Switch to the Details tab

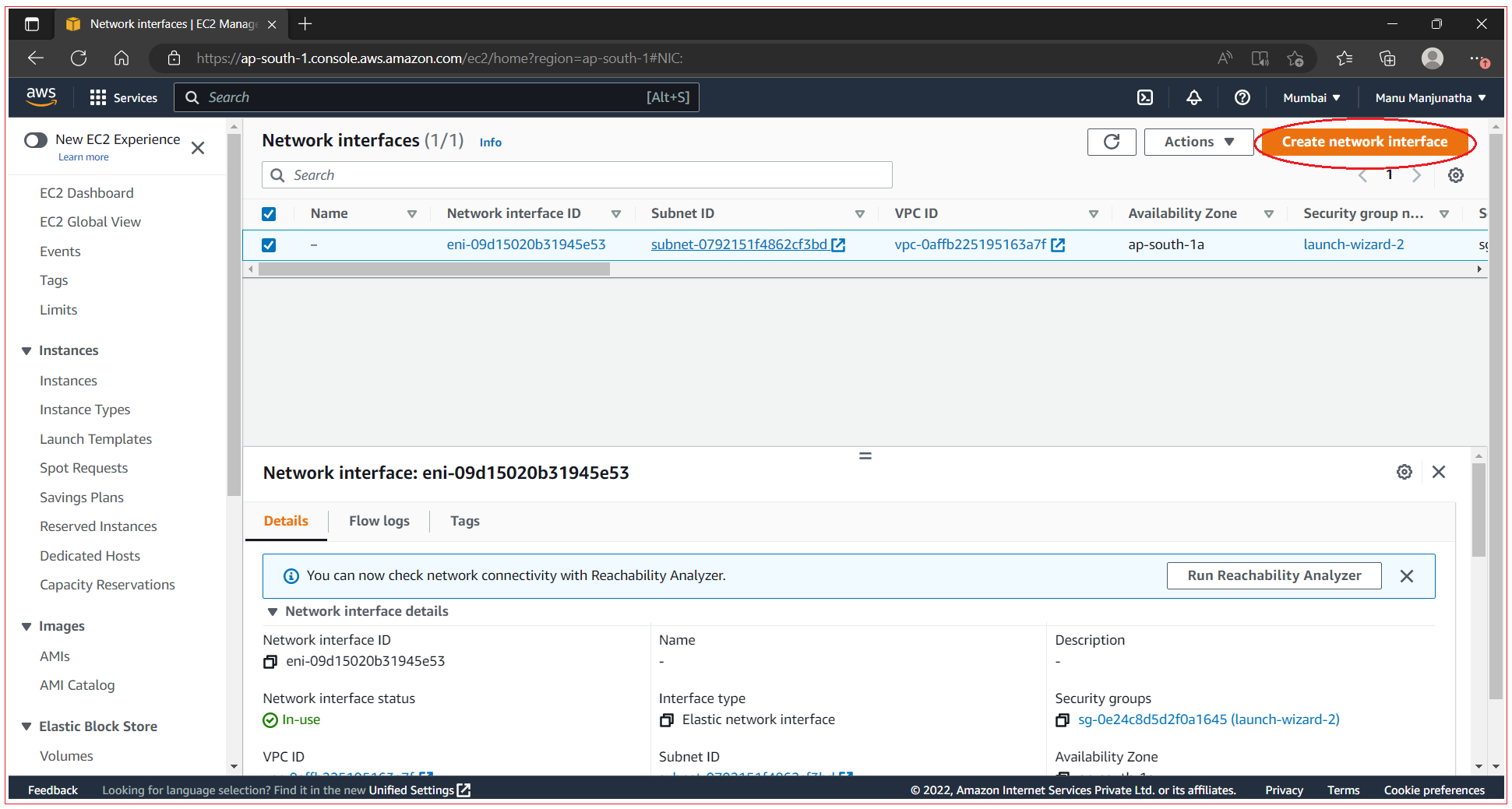[x=286, y=521]
